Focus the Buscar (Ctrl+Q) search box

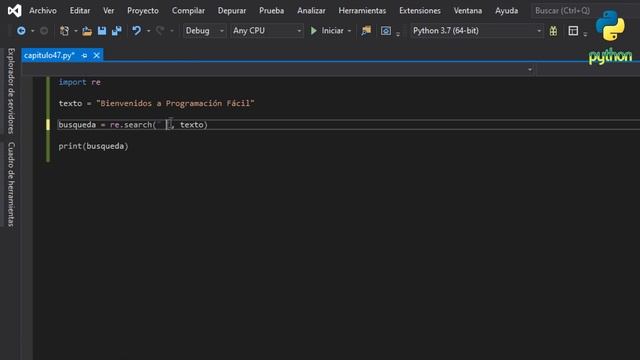pyautogui.click(x=585, y=11)
